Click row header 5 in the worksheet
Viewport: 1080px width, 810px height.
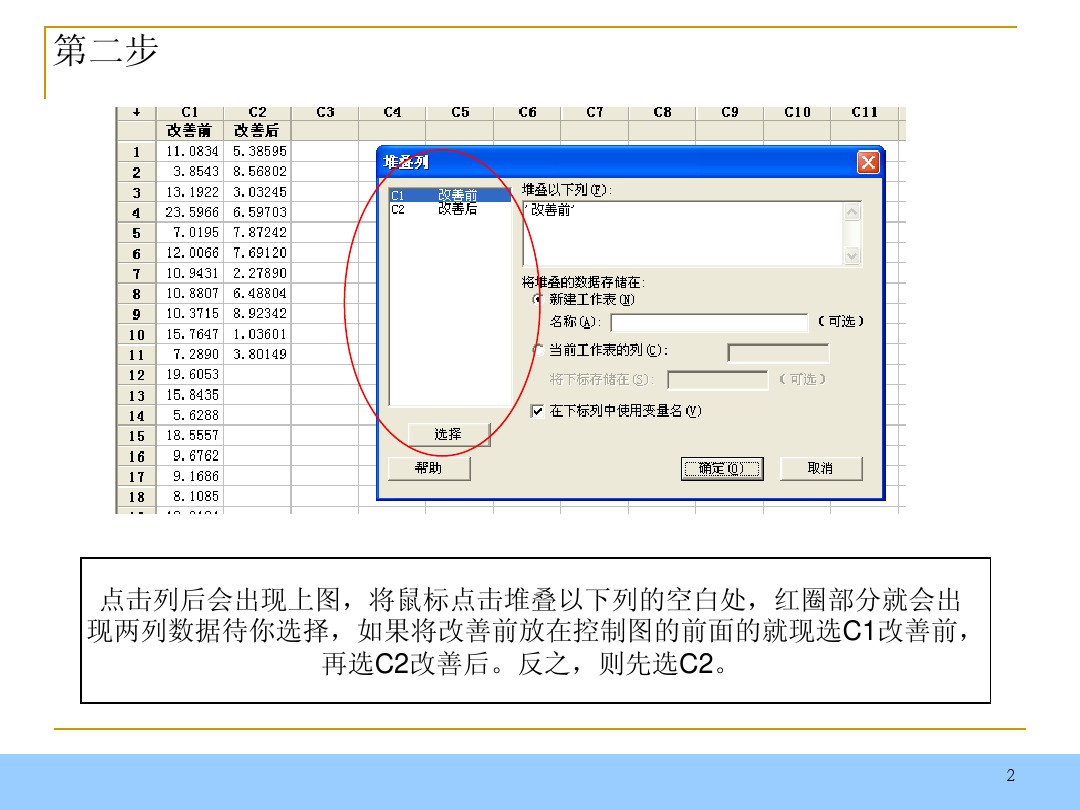pyautogui.click(x=137, y=234)
